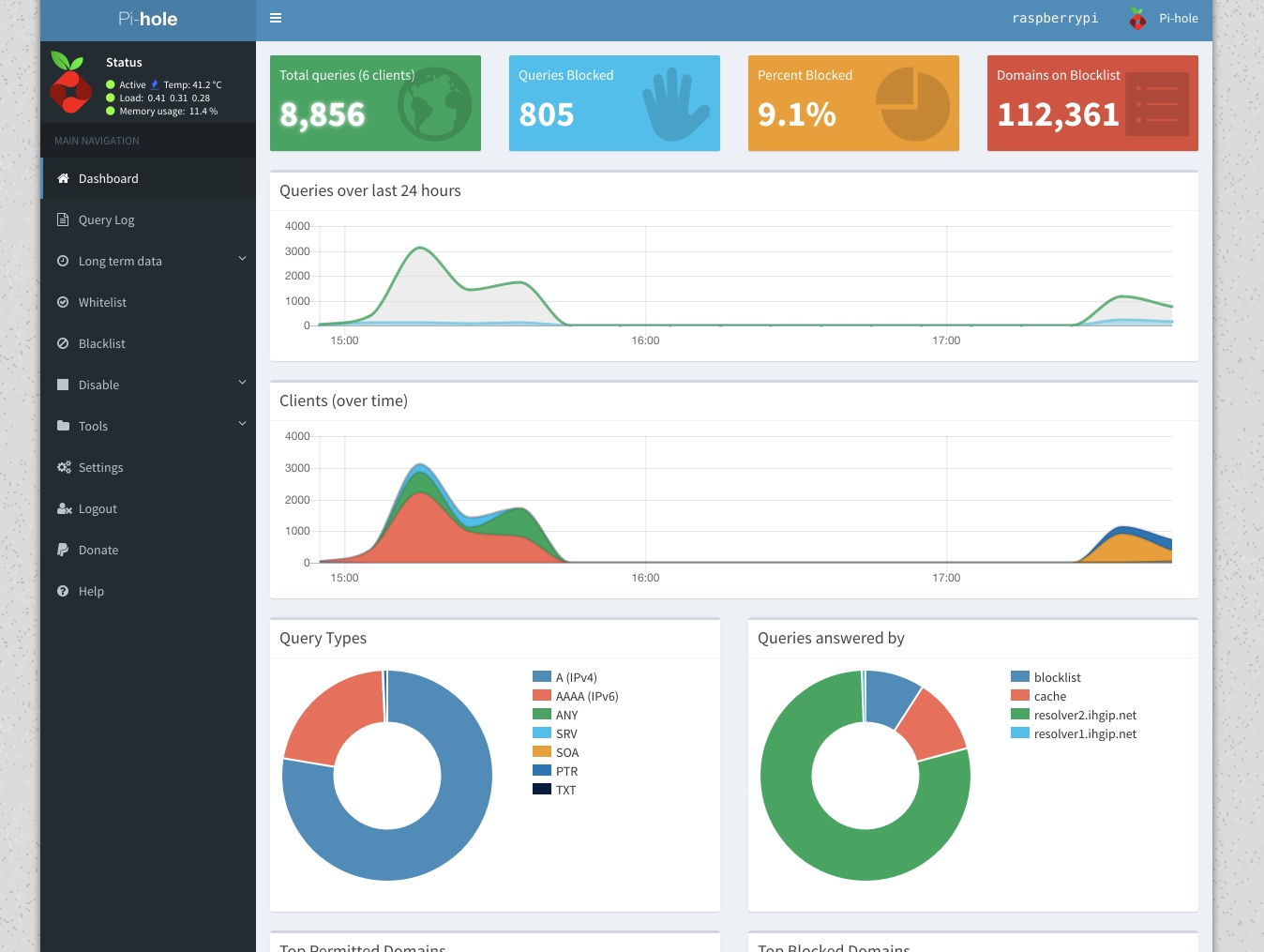Expand the Disable submenu chevron

pos(242,383)
